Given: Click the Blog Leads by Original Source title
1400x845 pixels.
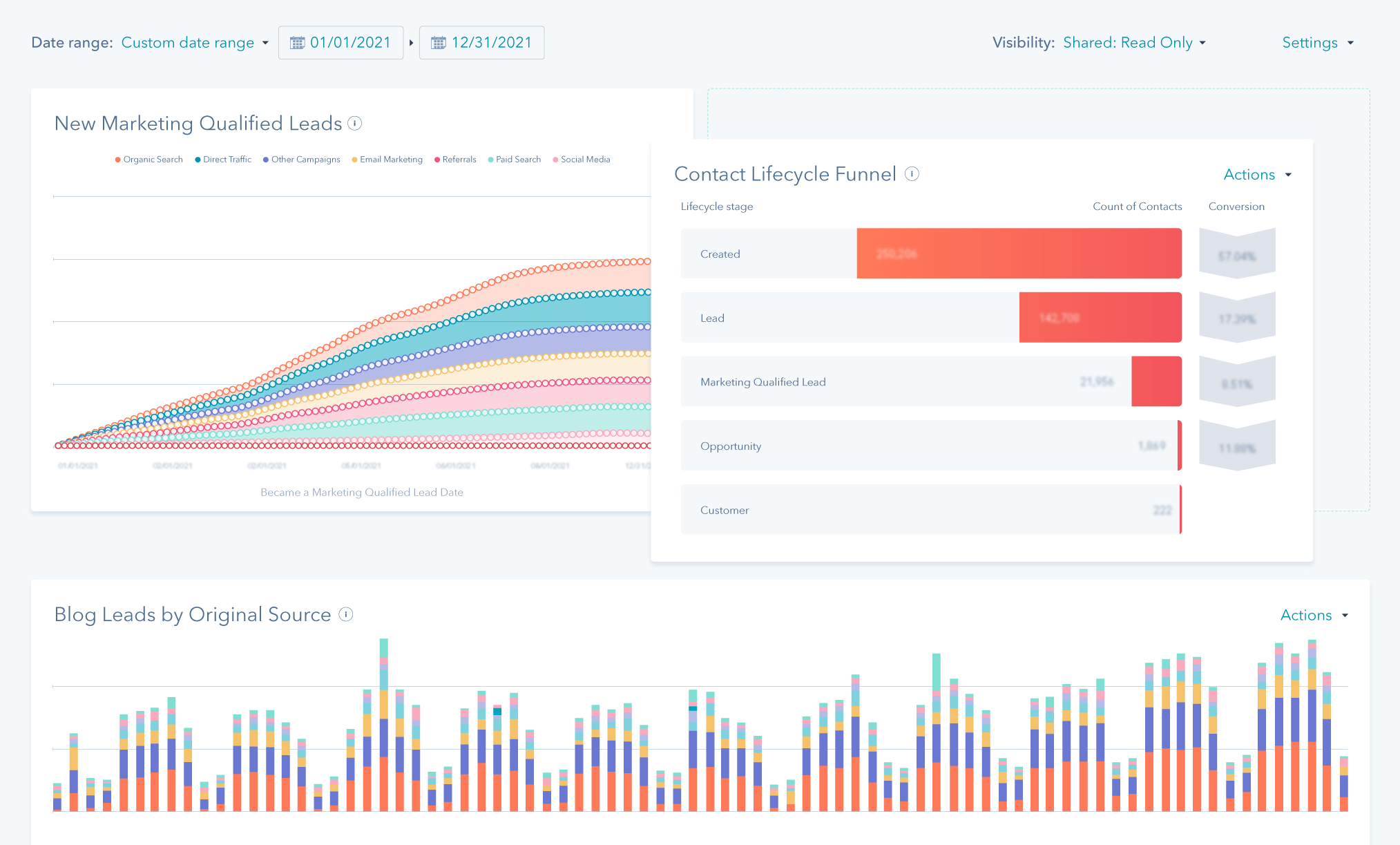Looking at the screenshot, I should (x=193, y=614).
